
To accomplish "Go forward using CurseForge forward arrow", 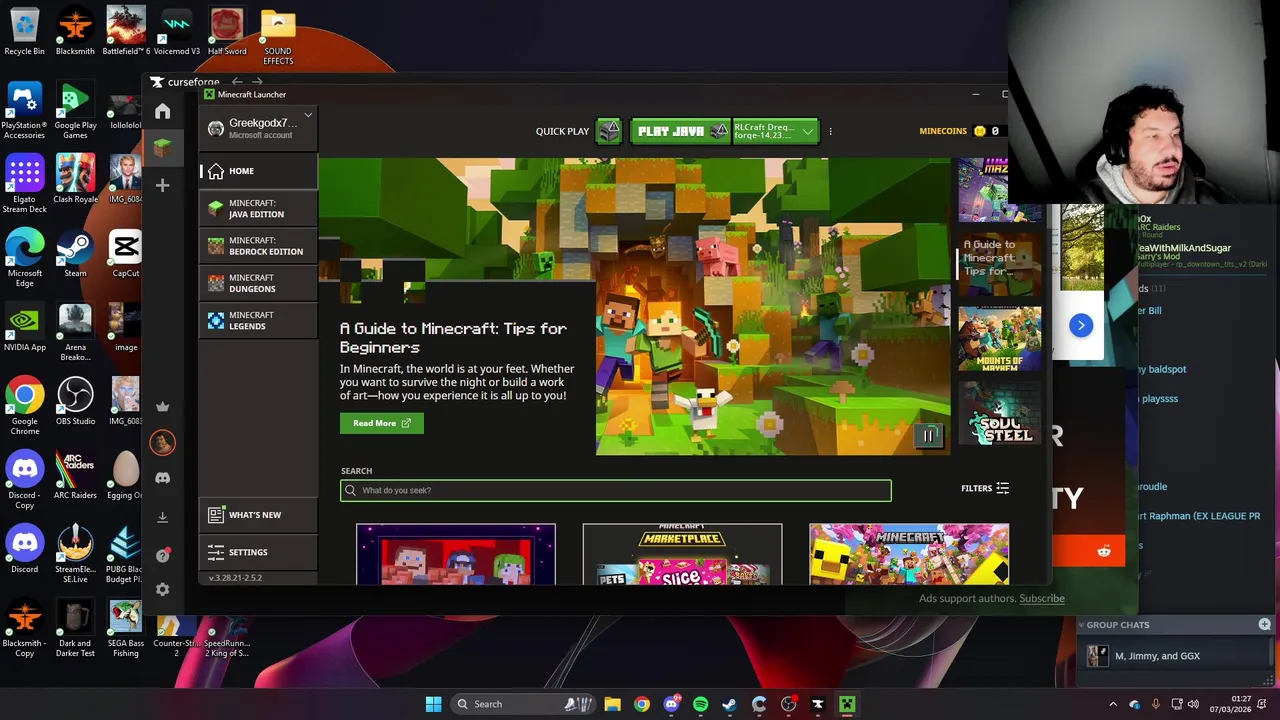I will tap(258, 82).
